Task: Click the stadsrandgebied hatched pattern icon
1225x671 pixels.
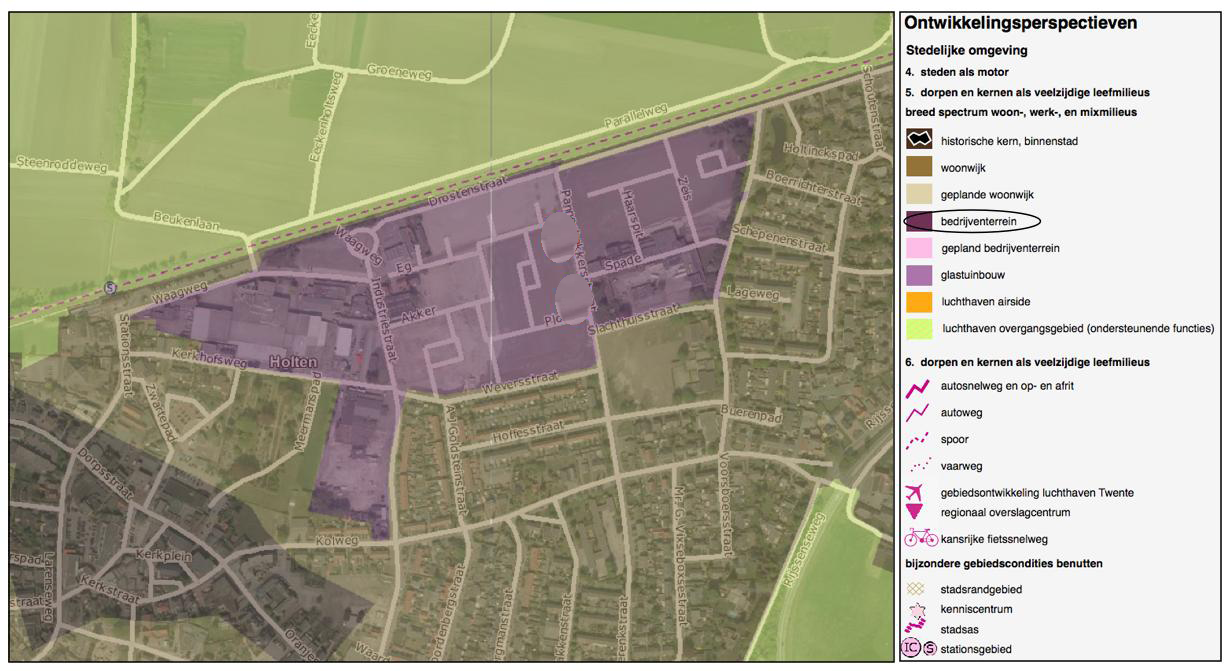Action: coord(916,589)
